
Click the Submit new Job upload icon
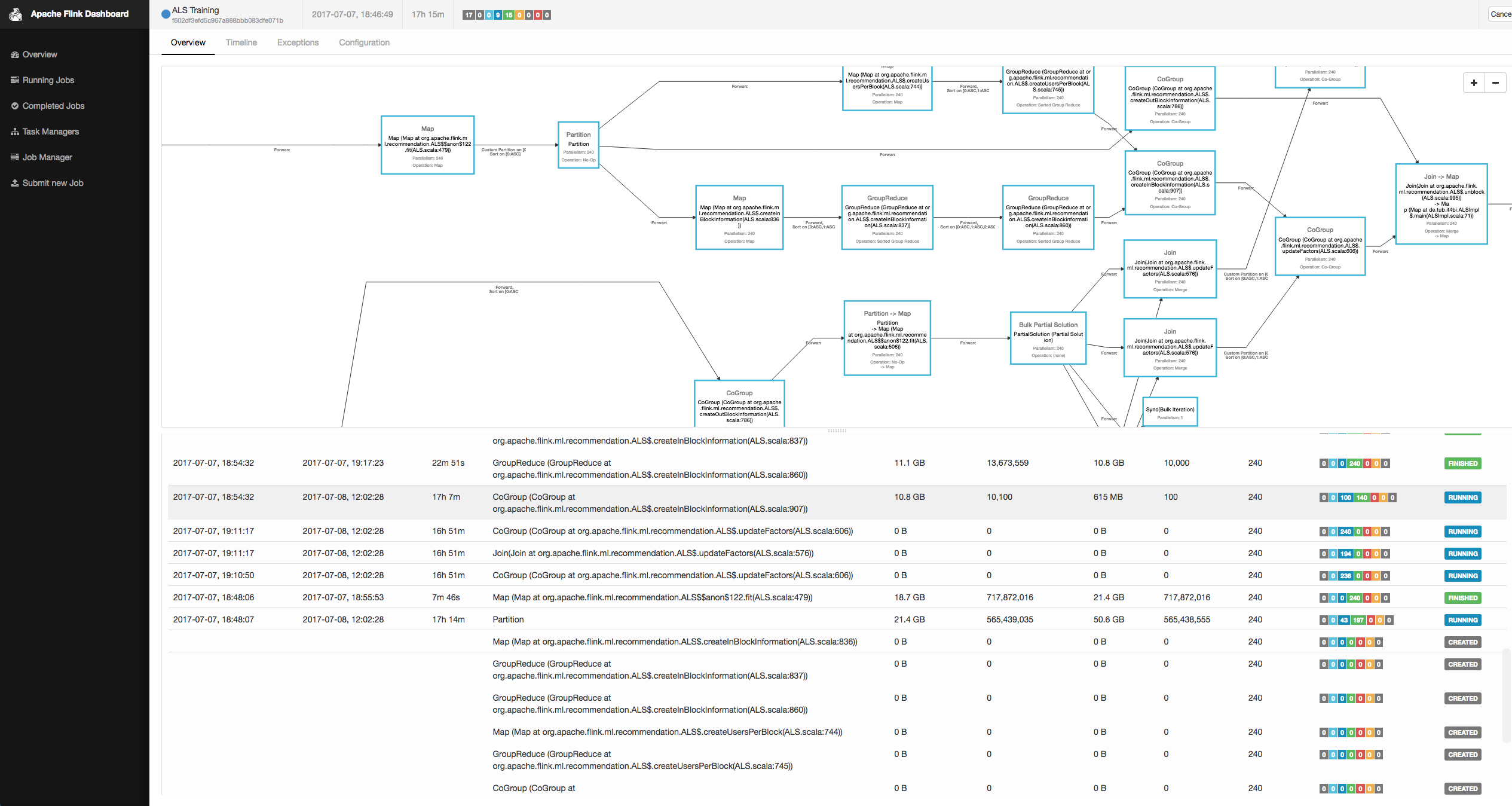click(x=15, y=183)
